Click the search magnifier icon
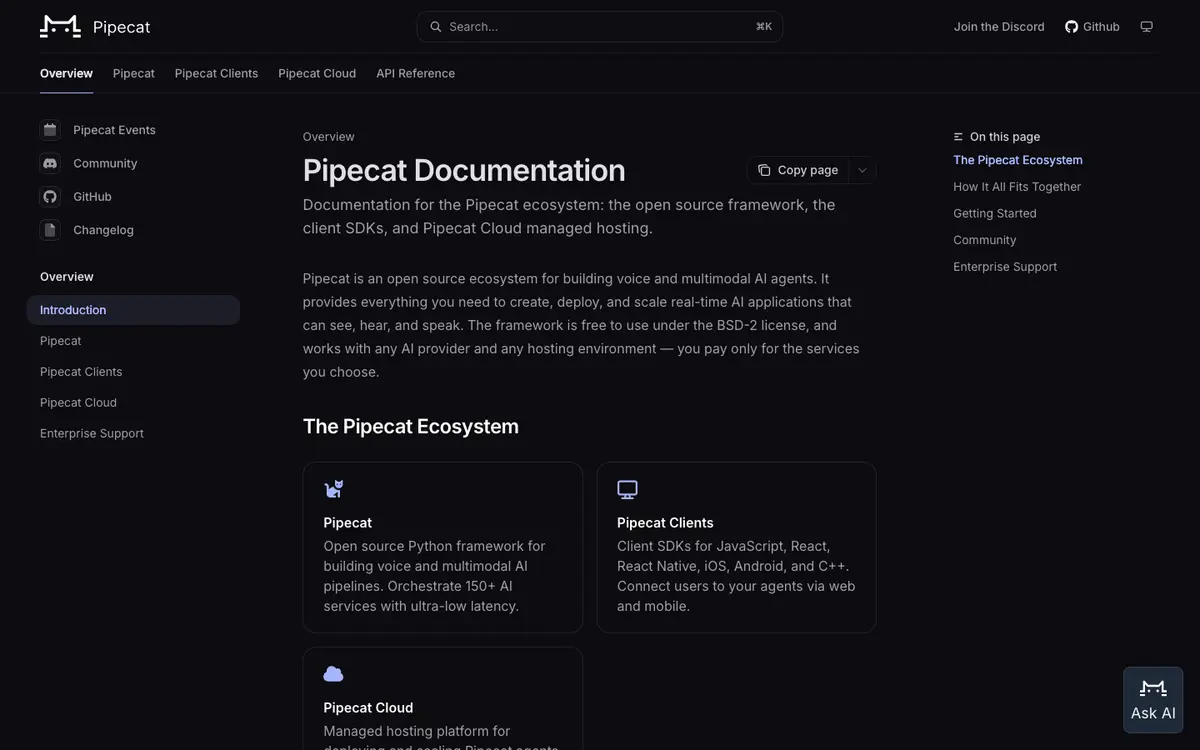1200x750 pixels. [435, 27]
